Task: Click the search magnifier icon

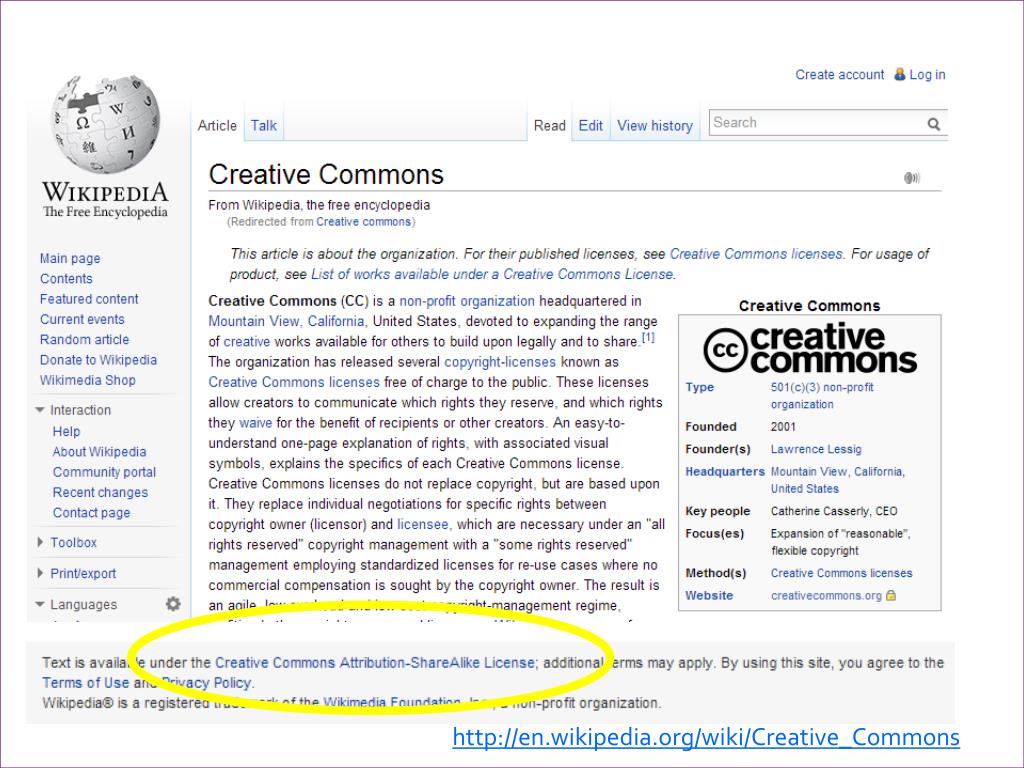Action: pyautogui.click(x=934, y=123)
